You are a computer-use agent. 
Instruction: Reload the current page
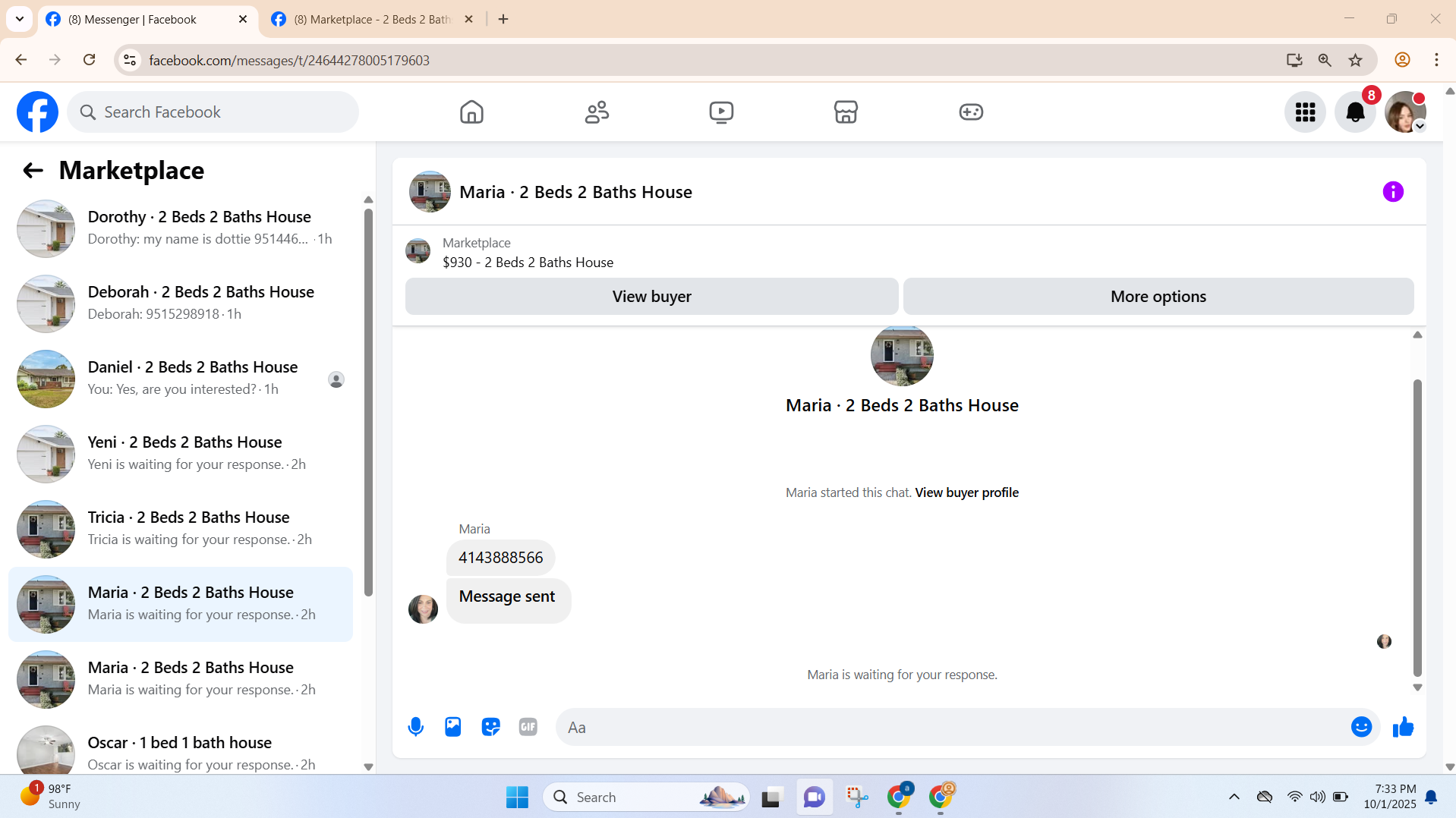(x=90, y=60)
